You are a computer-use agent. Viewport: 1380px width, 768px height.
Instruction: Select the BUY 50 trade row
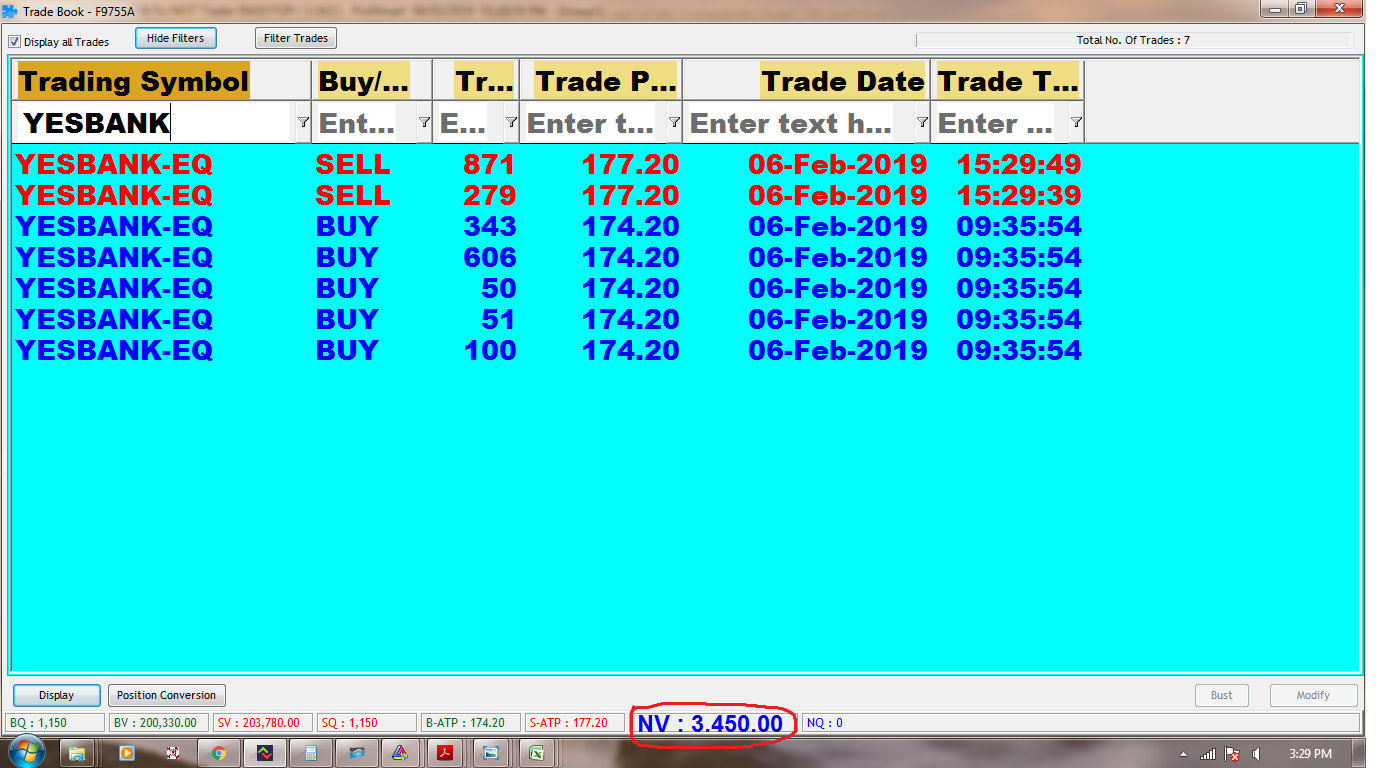point(548,288)
